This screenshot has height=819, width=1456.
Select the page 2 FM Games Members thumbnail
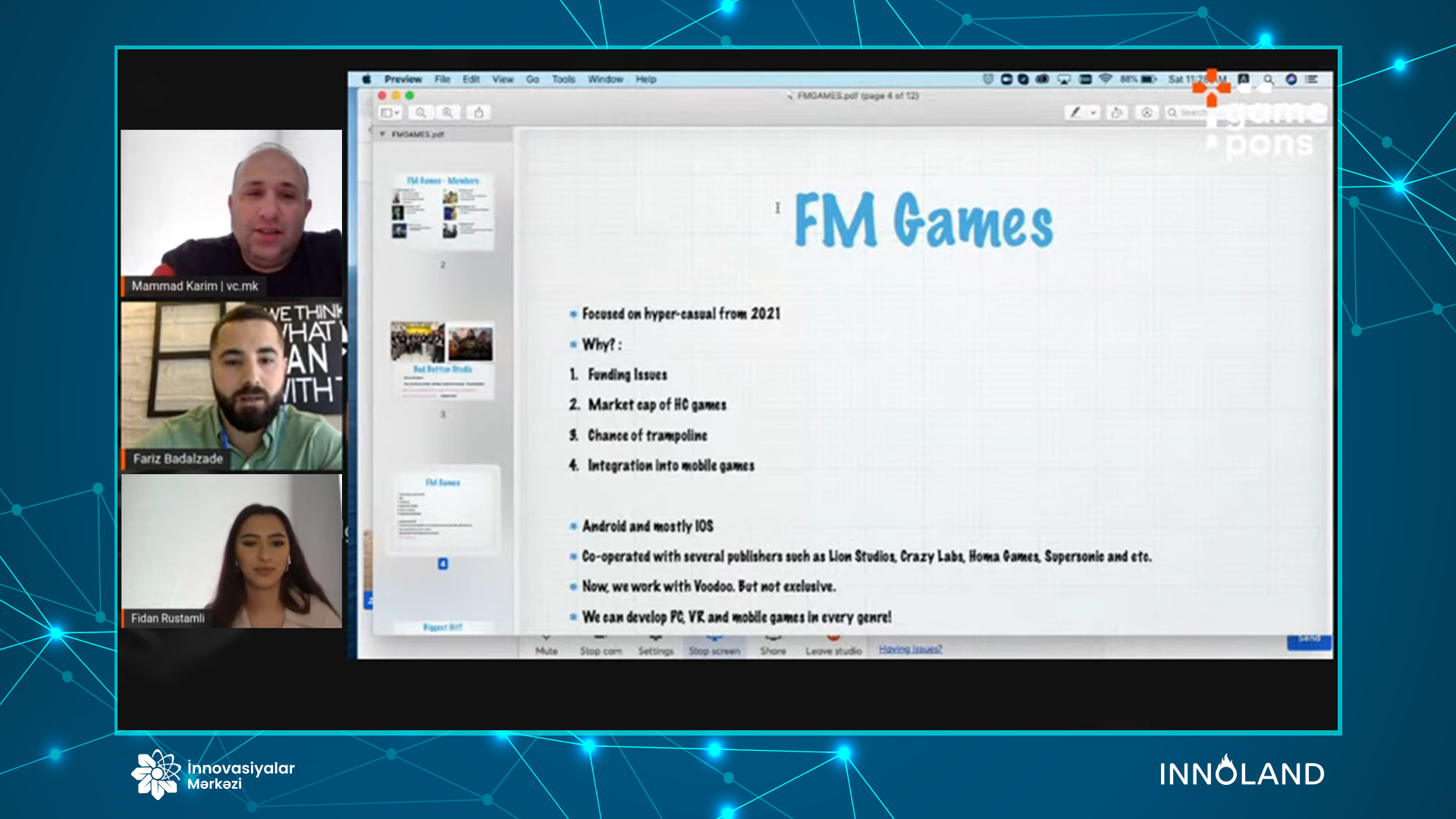(443, 211)
